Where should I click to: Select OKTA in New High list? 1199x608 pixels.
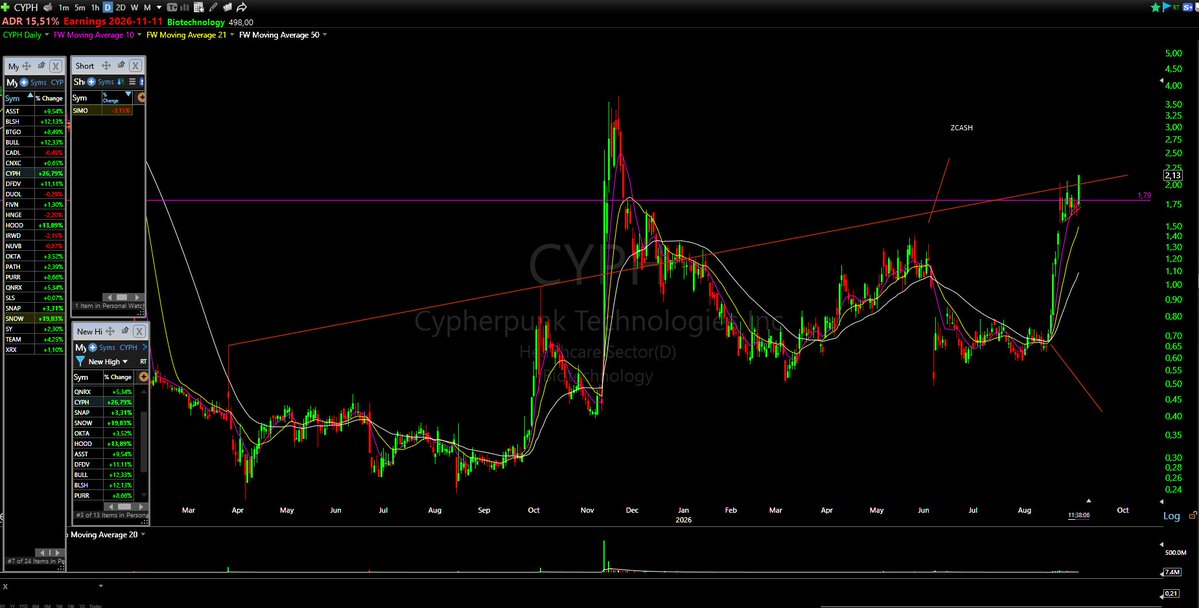(103, 433)
